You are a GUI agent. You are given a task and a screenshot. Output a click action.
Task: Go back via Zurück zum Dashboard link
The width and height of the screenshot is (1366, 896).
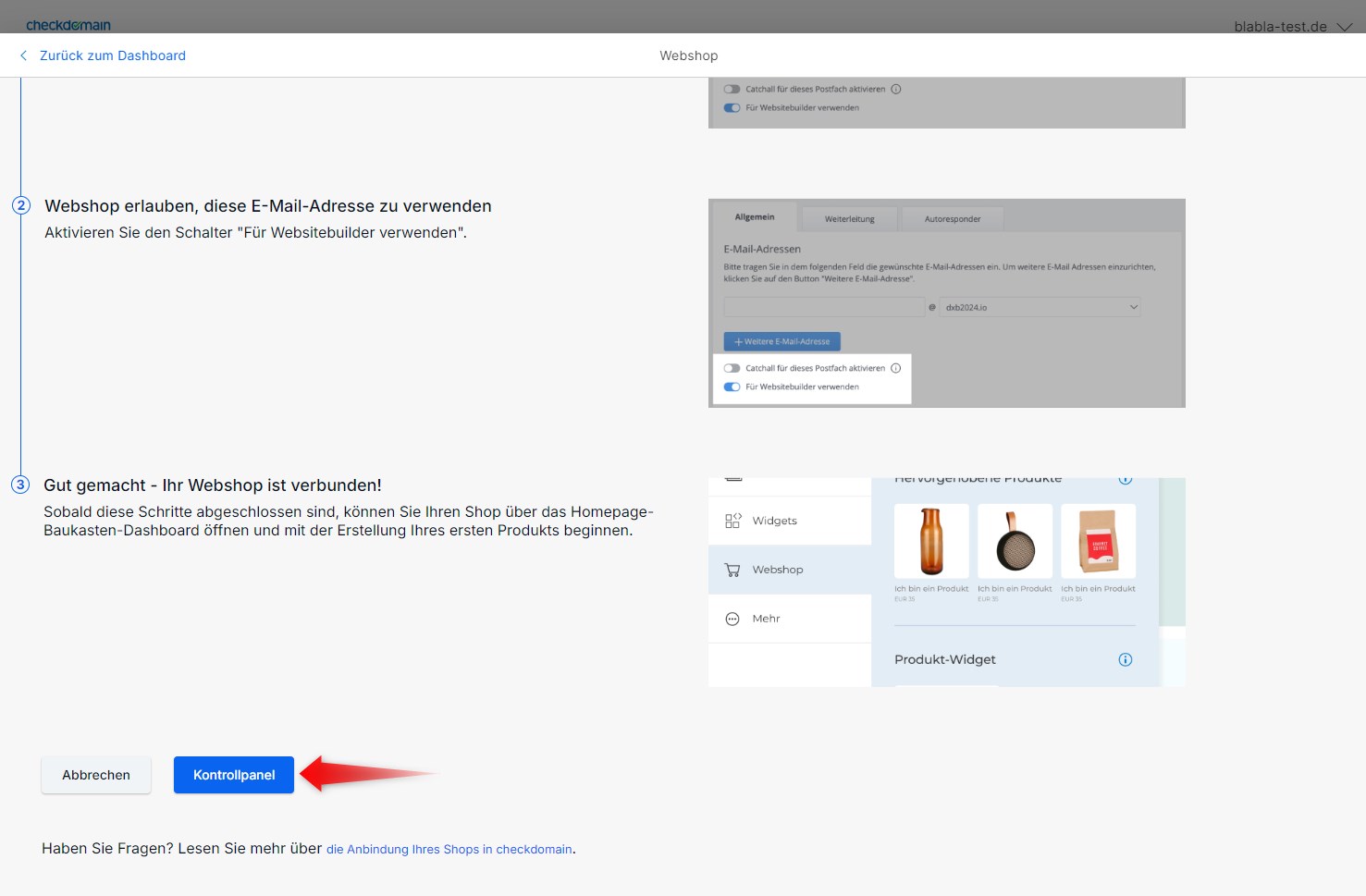[112, 55]
